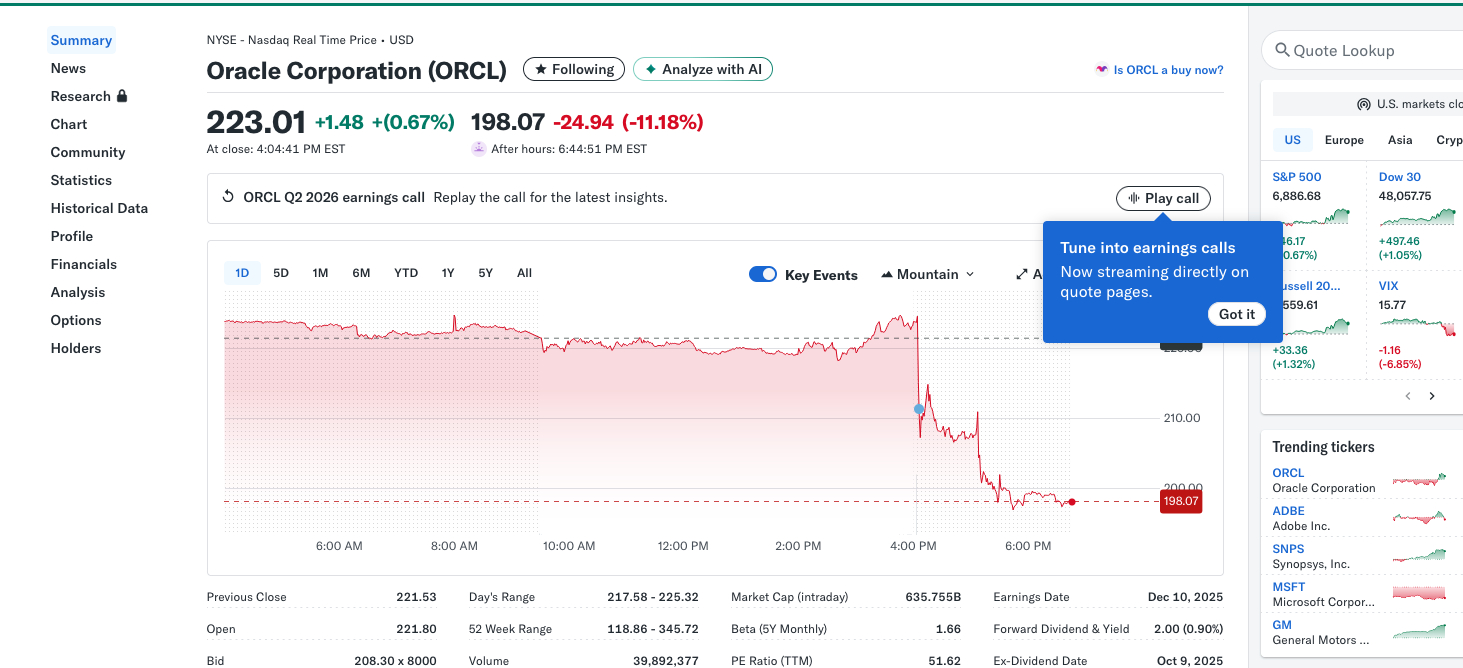The height and width of the screenshot is (668, 1463).
Task: Open the ADBE trending ticker link
Action: [1288, 511]
